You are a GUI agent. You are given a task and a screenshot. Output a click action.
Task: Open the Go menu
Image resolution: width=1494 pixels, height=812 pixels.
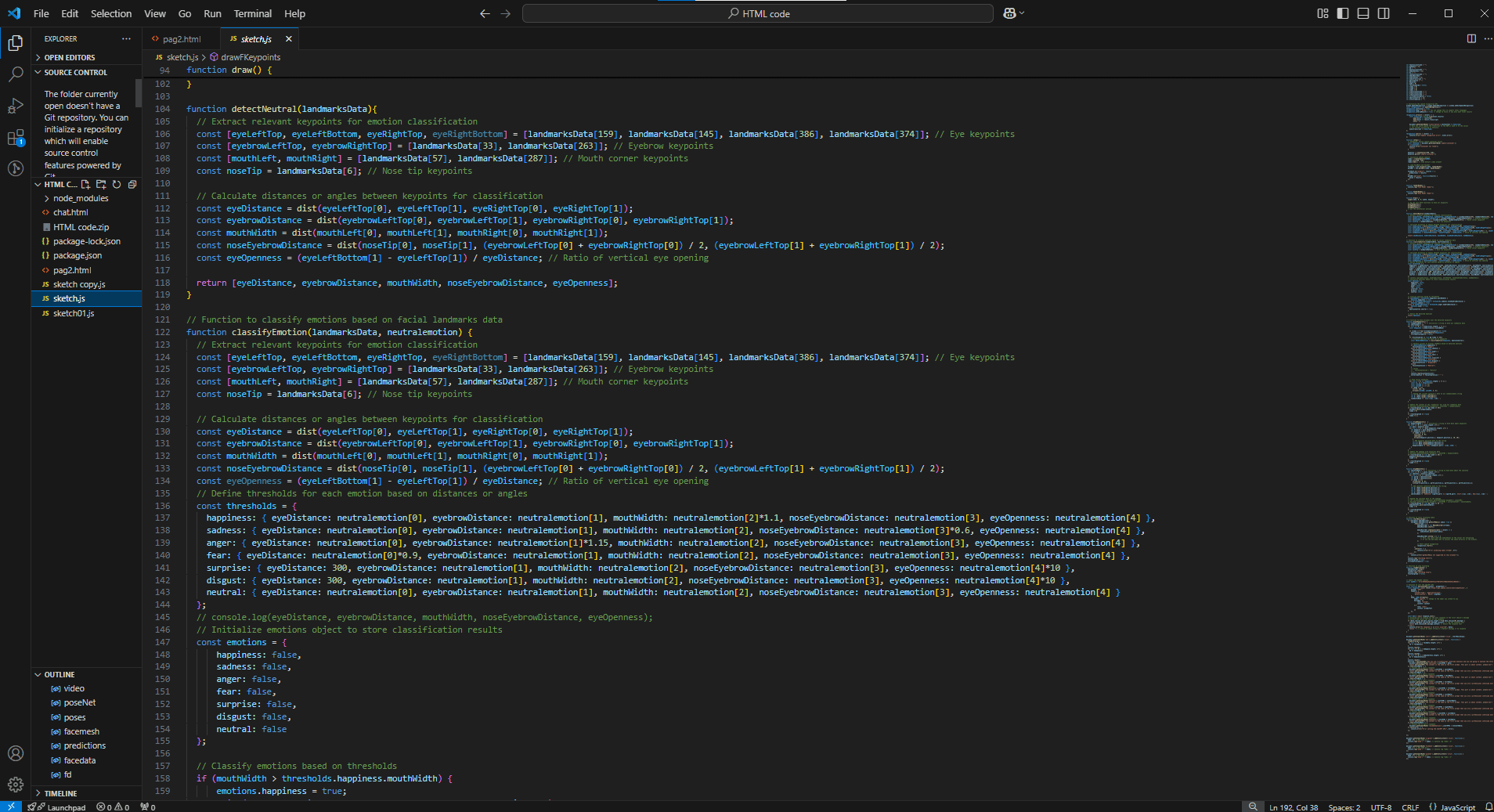[x=185, y=13]
